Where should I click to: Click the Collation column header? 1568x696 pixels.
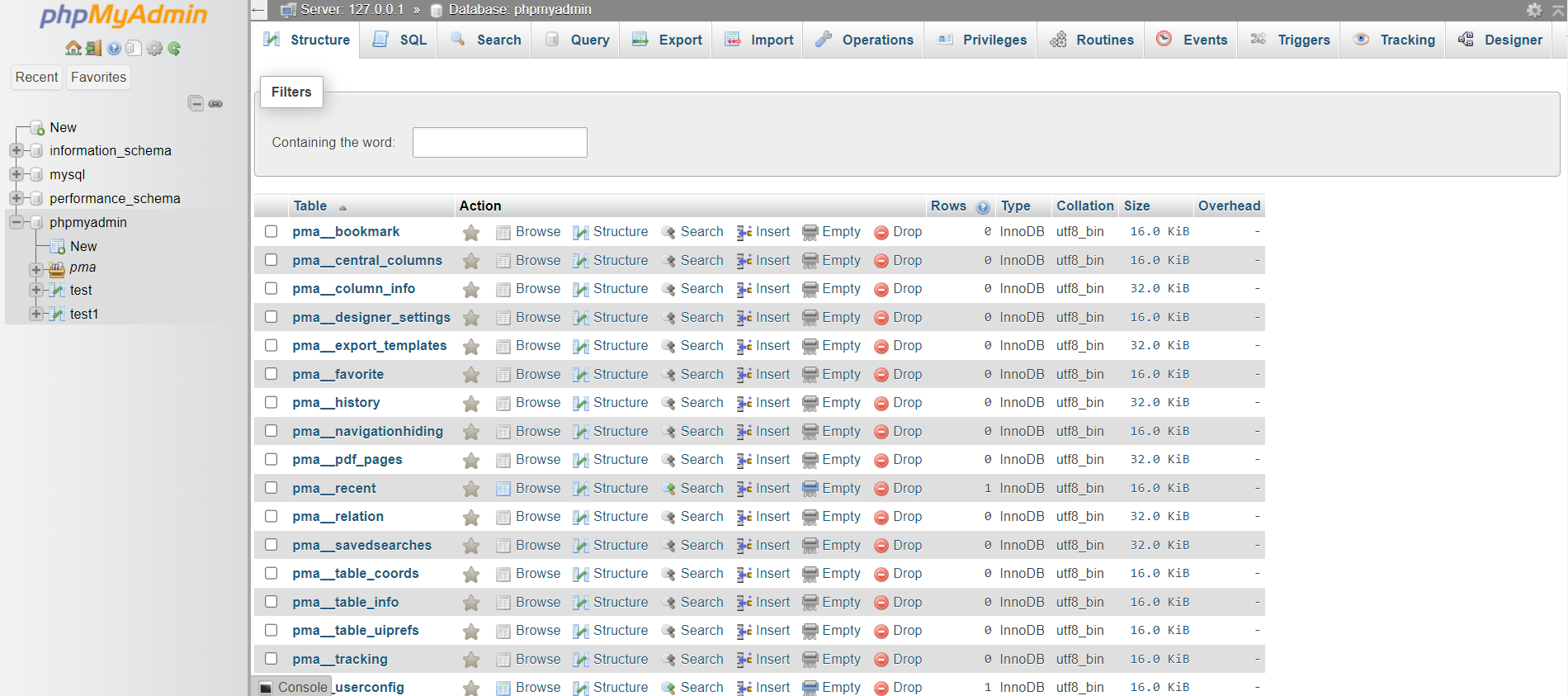(1085, 206)
